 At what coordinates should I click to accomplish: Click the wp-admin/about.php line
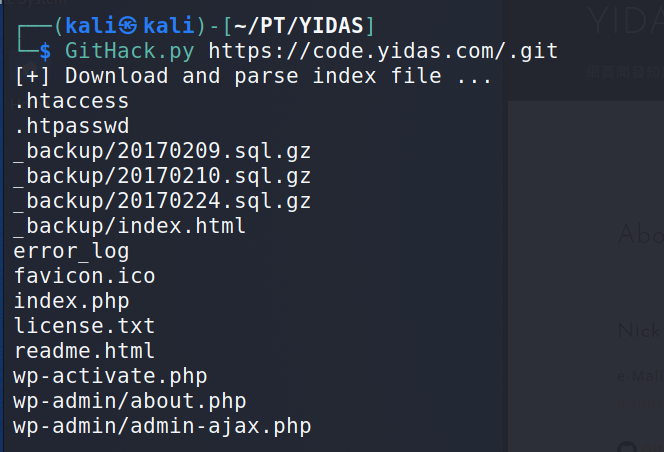(130, 402)
